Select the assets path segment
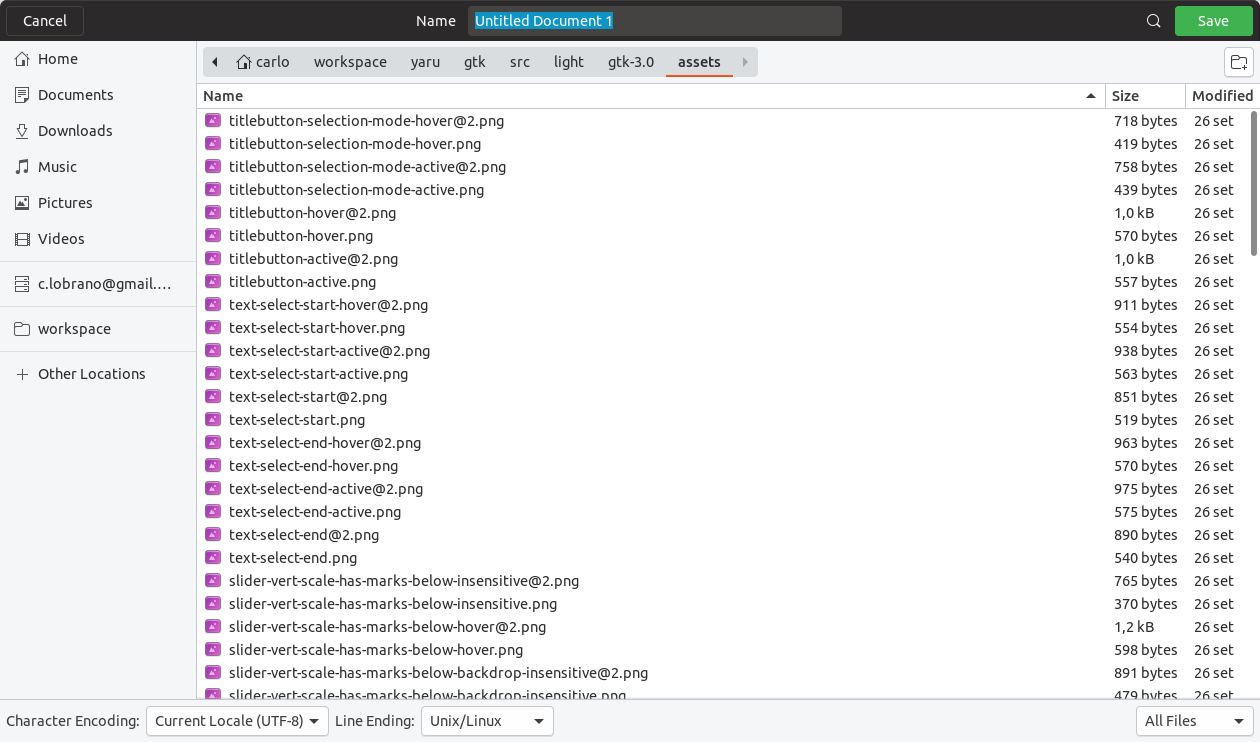The width and height of the screenshot is (1260, 742). click(699, 62)
